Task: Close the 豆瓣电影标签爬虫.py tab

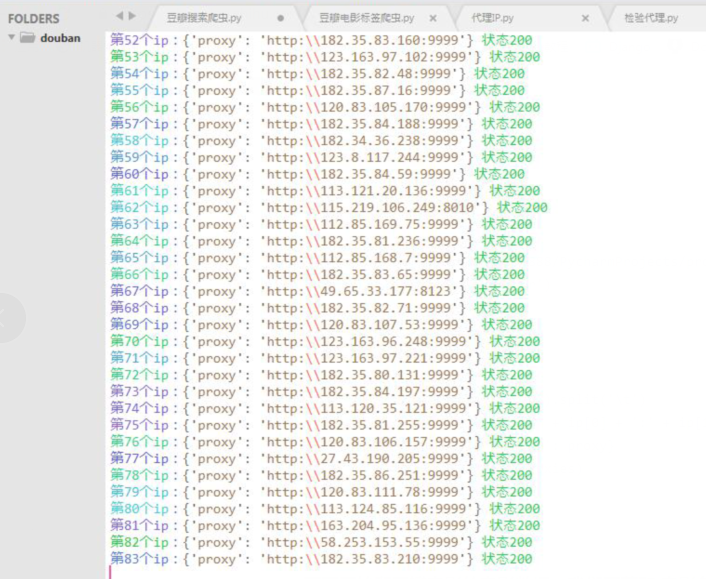Action: [433, 18]
